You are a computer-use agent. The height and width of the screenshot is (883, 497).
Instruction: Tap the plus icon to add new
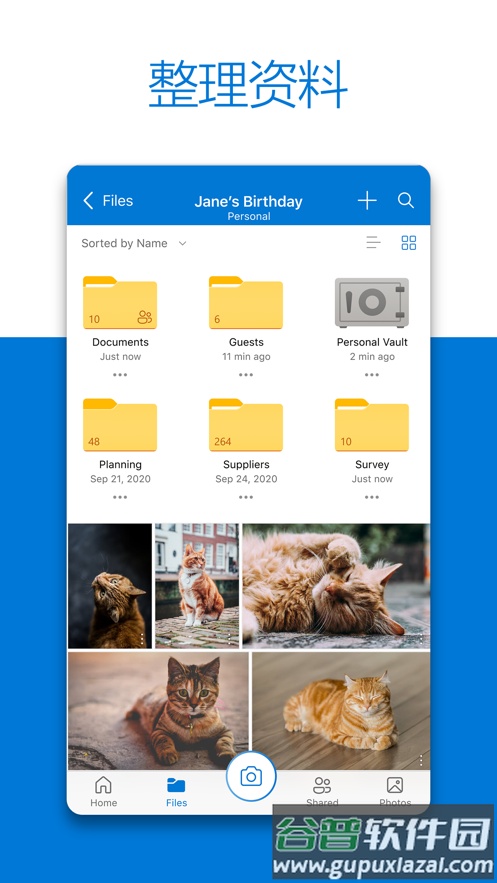(367, 200)
